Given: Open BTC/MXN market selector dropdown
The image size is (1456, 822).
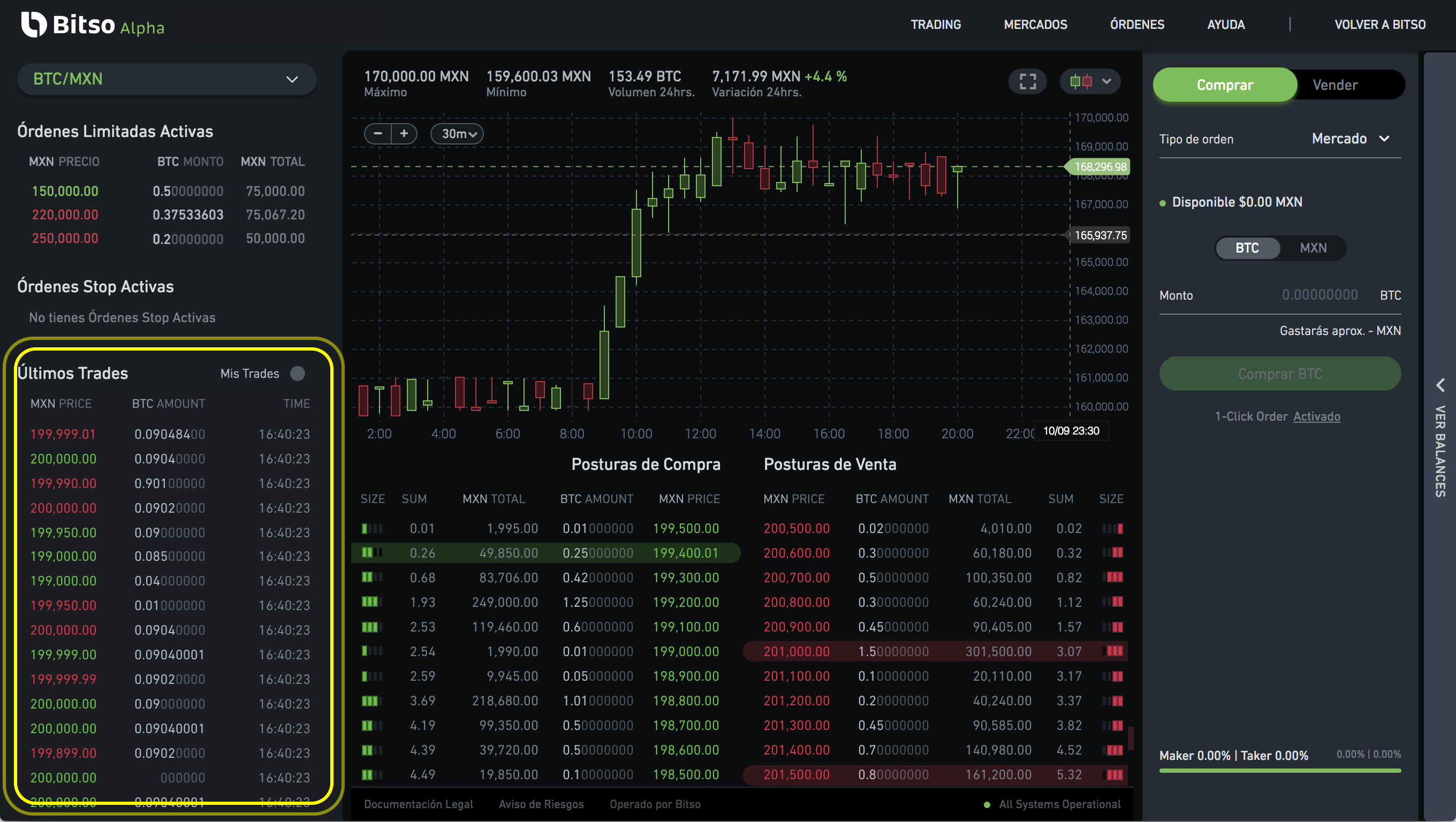Looking at the screenshot, I should 166,79.
